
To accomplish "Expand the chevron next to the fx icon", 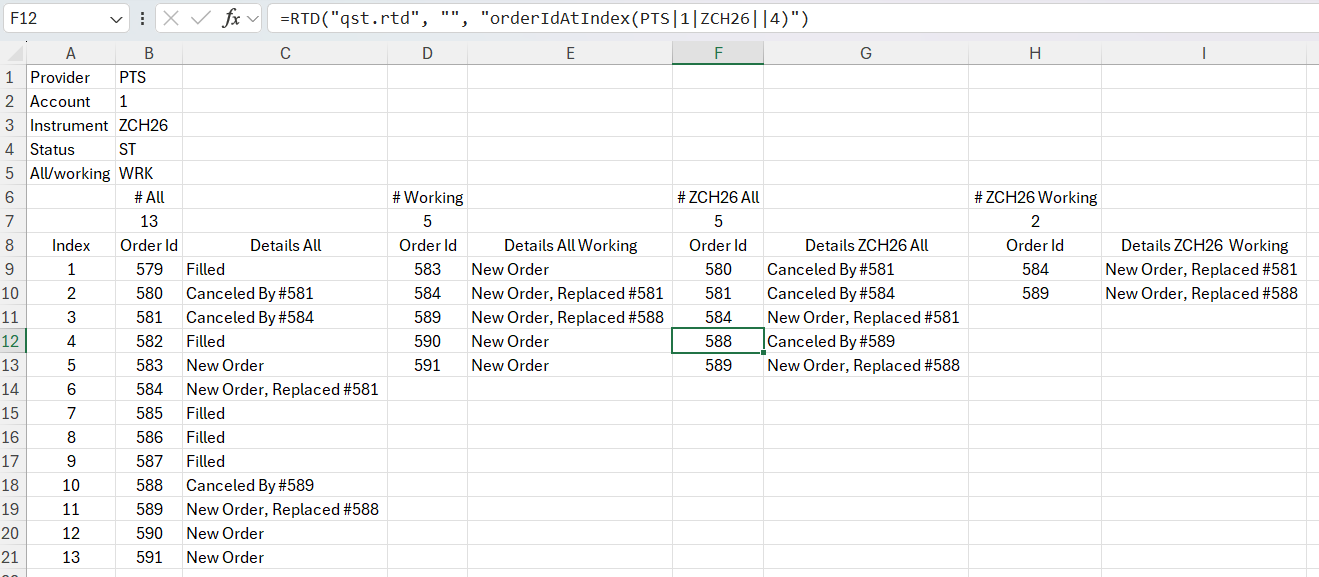I will (x=251, y=18).
